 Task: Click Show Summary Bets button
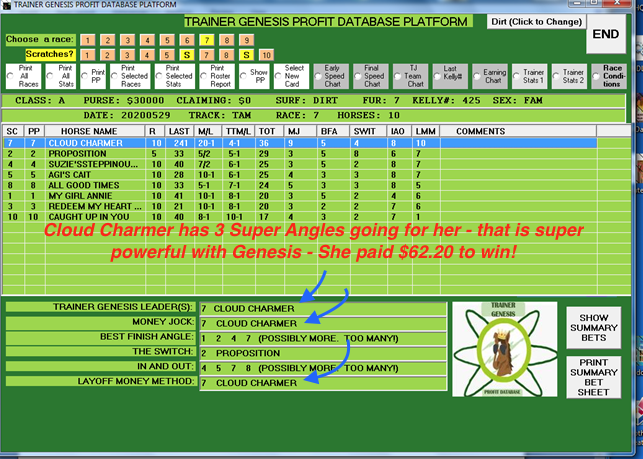(x=593, y=328)
